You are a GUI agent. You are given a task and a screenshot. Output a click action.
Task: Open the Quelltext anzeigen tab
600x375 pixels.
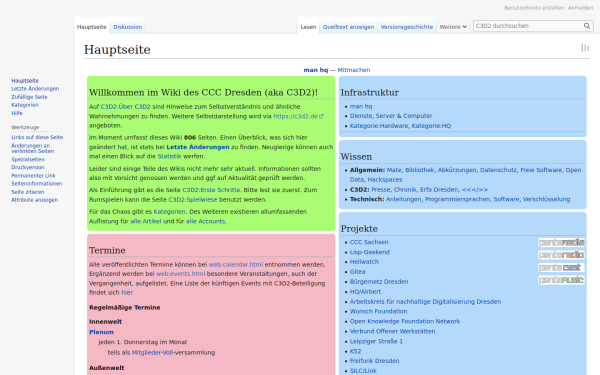pyautogui.click(x=348, y=27)
